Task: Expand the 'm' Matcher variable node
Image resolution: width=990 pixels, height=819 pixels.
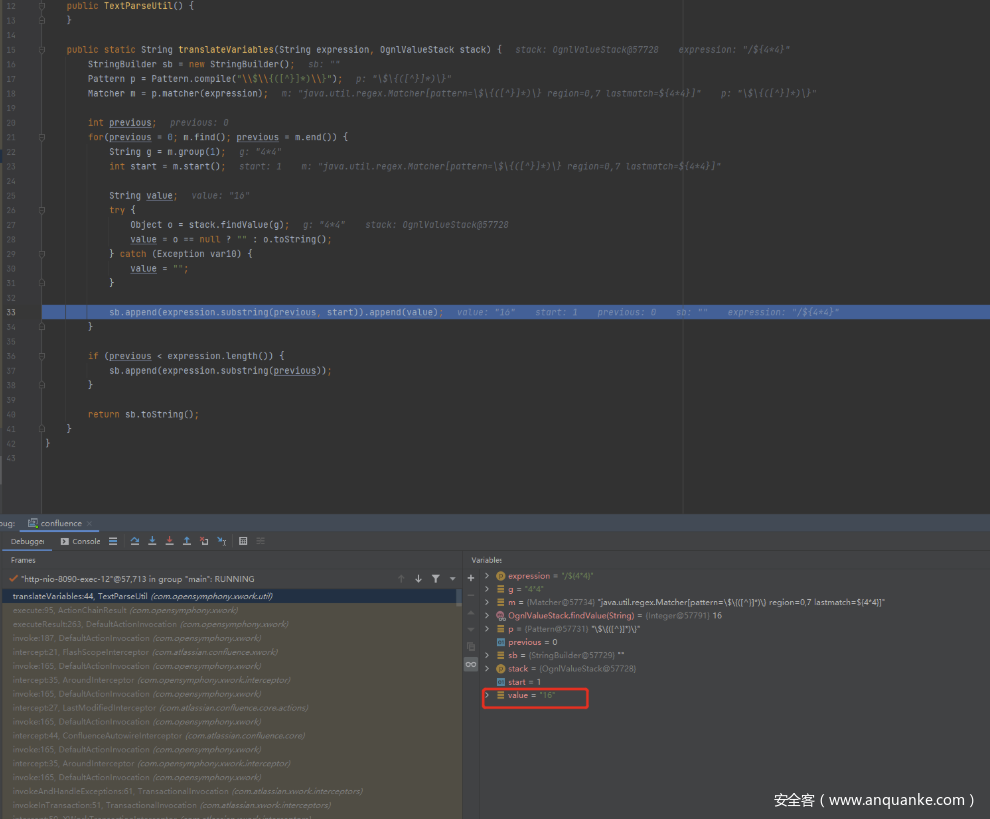Action: point(487,602)
